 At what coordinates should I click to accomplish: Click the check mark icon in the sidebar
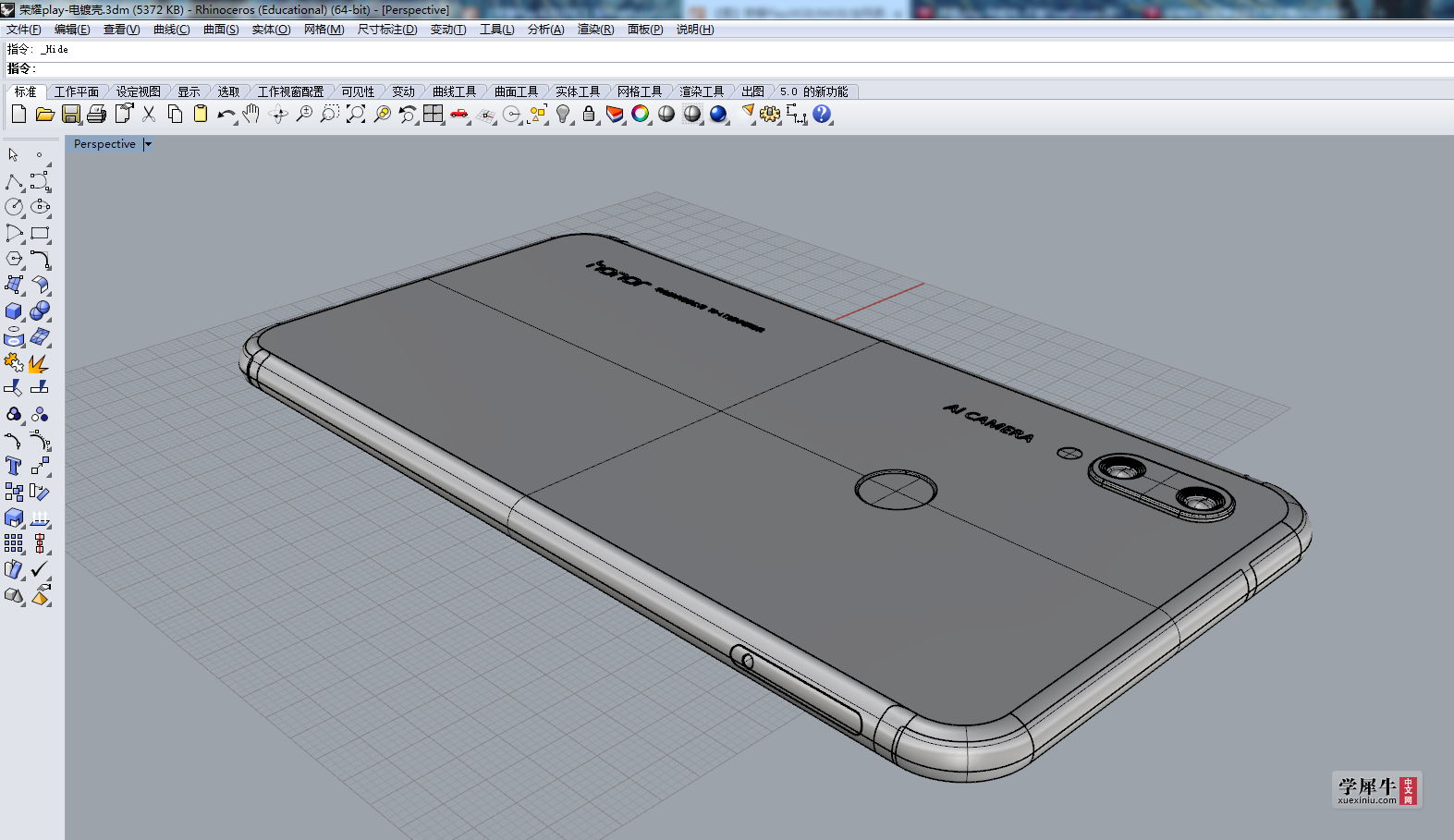coord(40,569)
